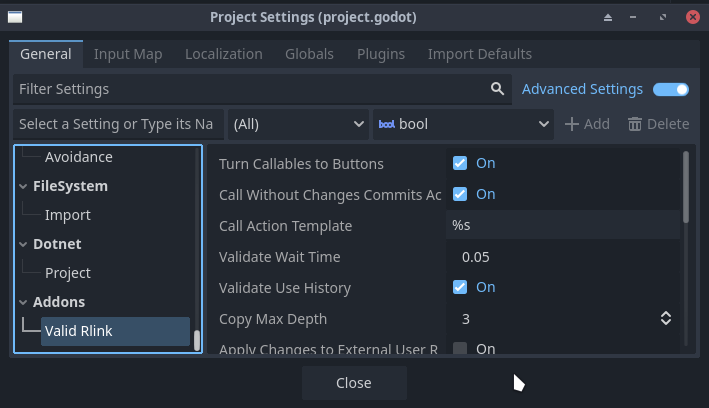Click the Close button
The image size is (709, 408).
point(354,383)
